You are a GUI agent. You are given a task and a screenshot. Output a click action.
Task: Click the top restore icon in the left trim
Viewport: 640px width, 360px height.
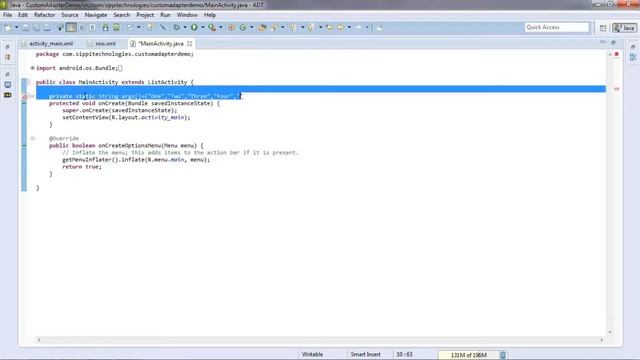(x=7, y=47)
